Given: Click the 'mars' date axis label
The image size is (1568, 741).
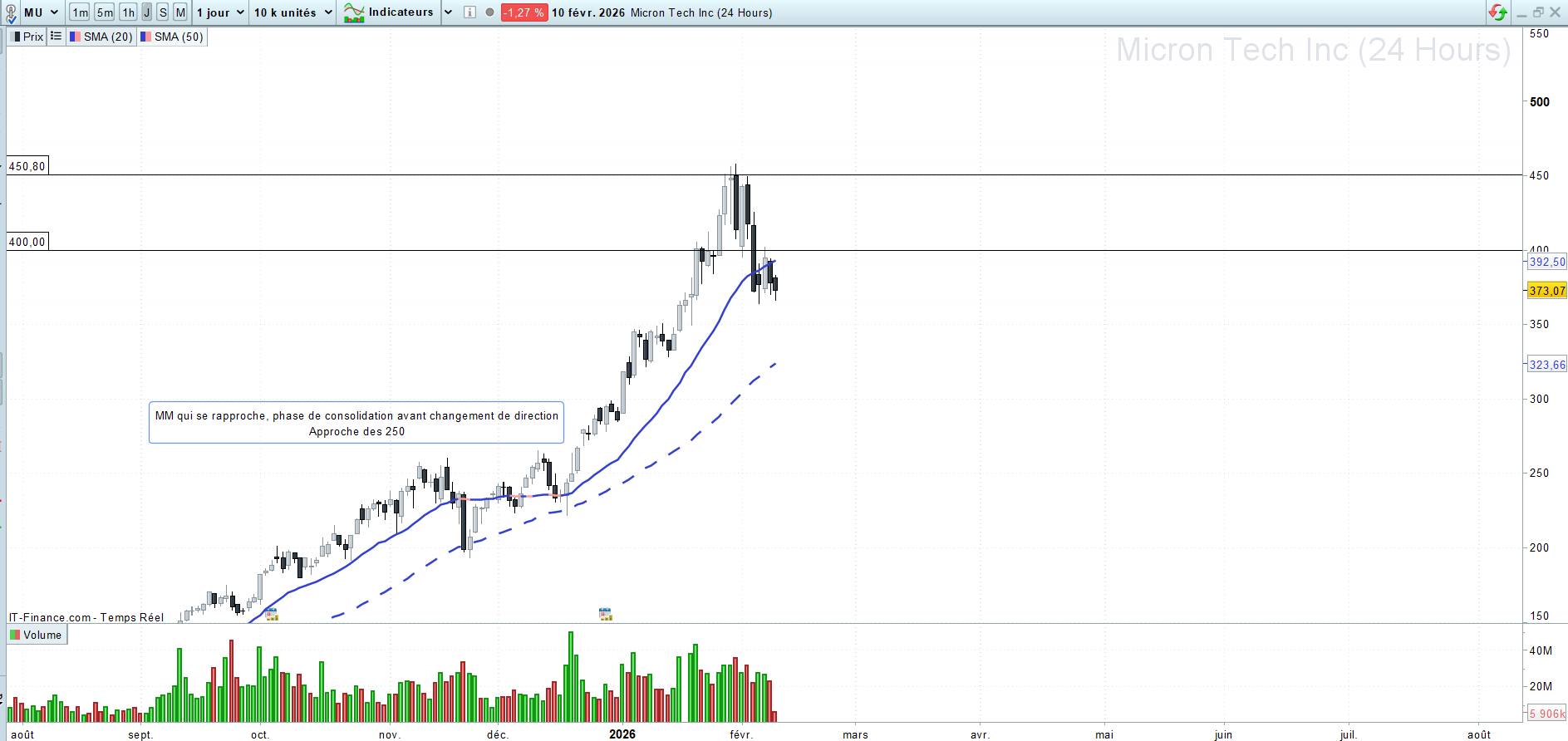Looking at the screenshot, I should click(x=855, y=734).
